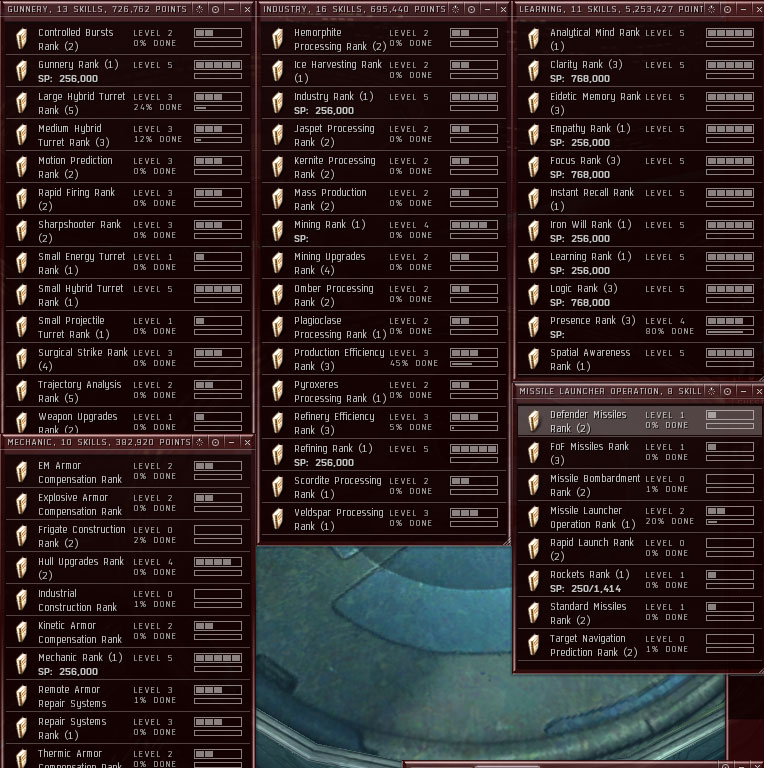The height and width of the screenshot is (768, 764).
Task: Click the Veldspar Processing skill book icon
Action: 278,519
